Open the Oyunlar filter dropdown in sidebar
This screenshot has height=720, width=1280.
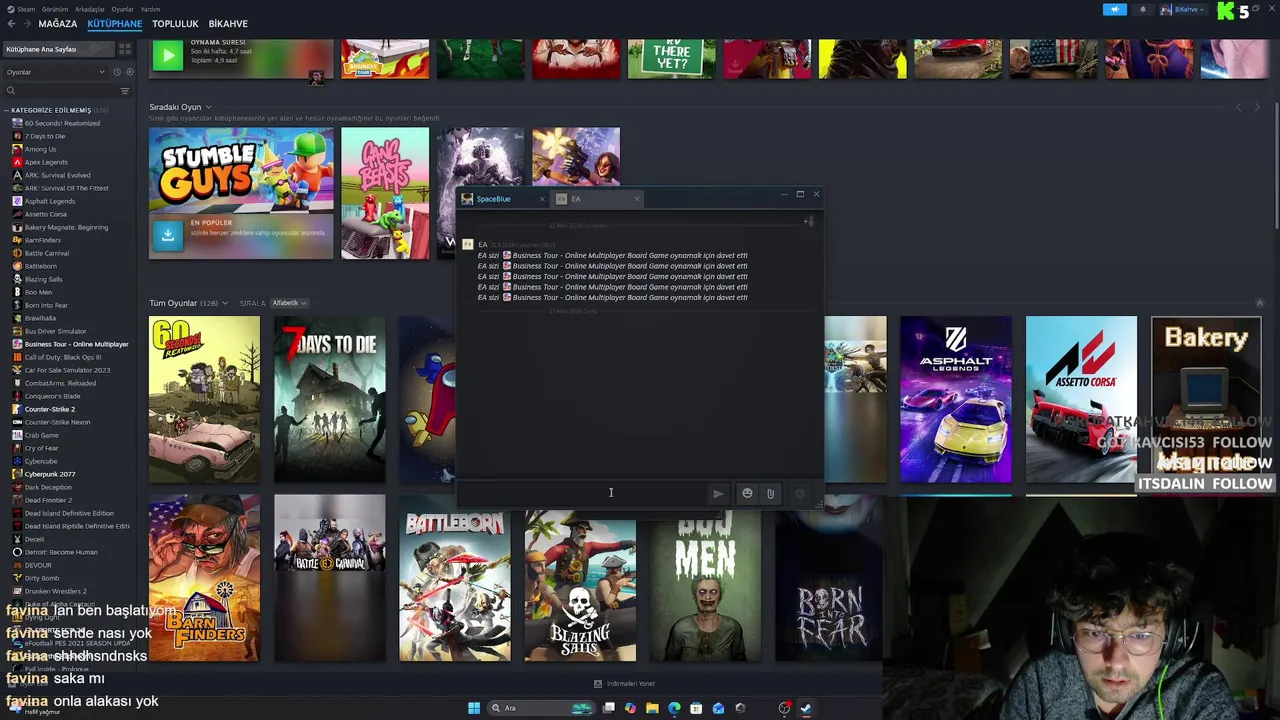[x=55, y=72]
